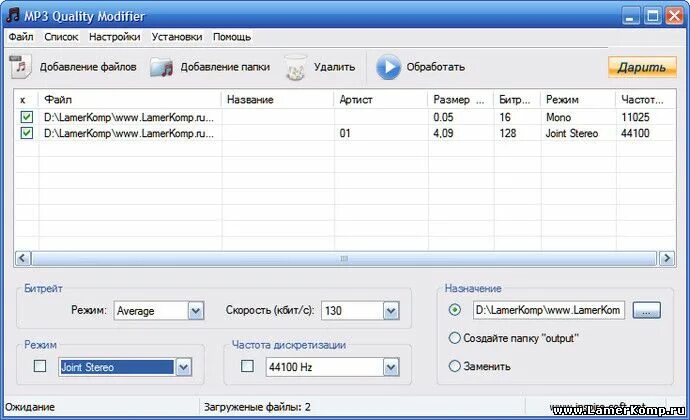This screenshot has height=420, width=690.
Task: Sort by the Название column header
Action: (278, 99)
